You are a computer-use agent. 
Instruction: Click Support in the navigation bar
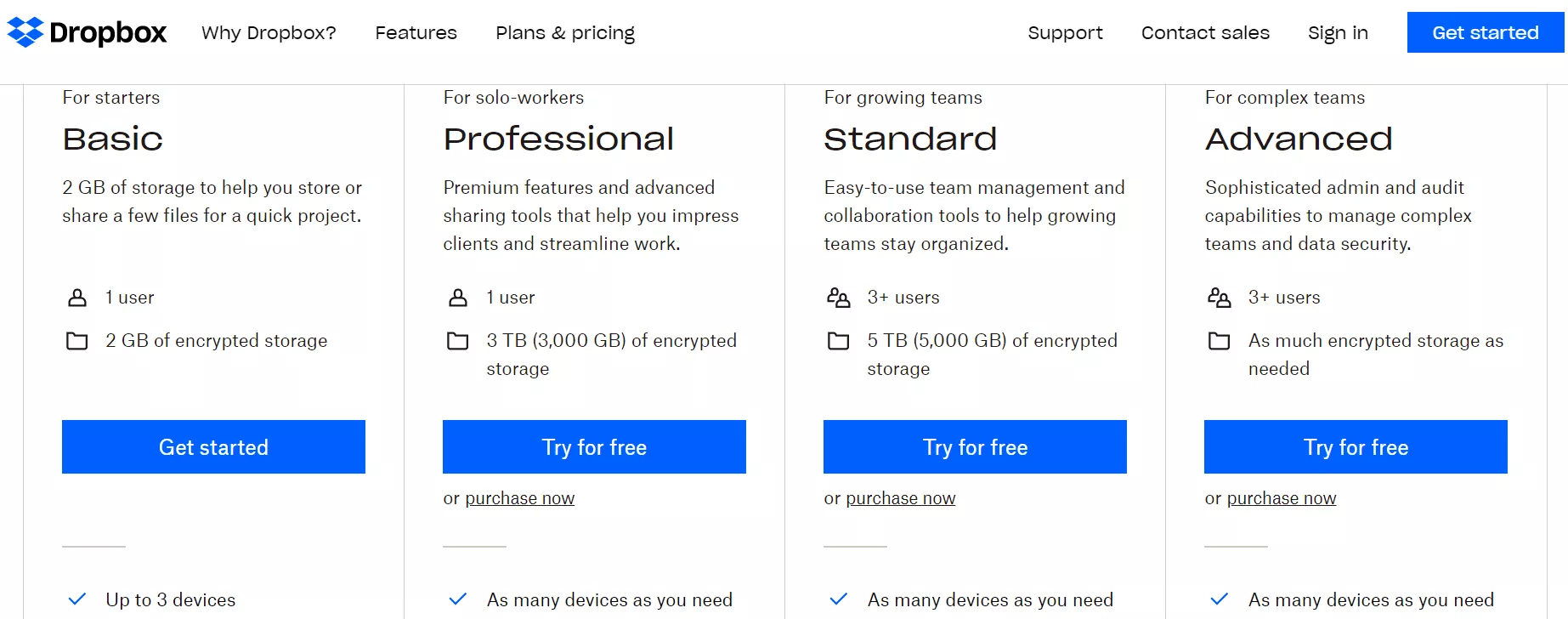pyautogui.click(x=1065, y=32)
